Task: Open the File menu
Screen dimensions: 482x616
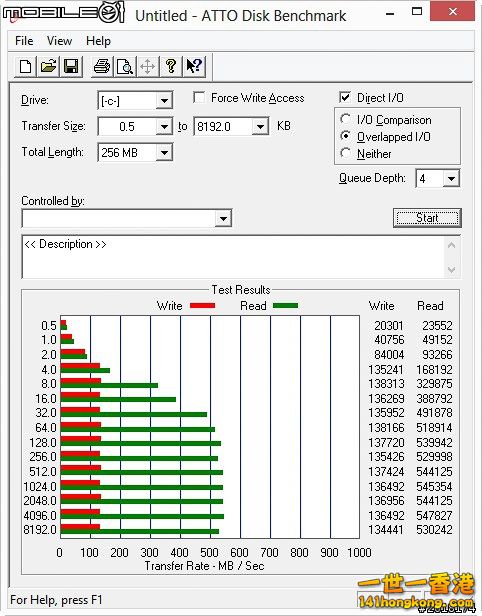Action: coord(24,40)
